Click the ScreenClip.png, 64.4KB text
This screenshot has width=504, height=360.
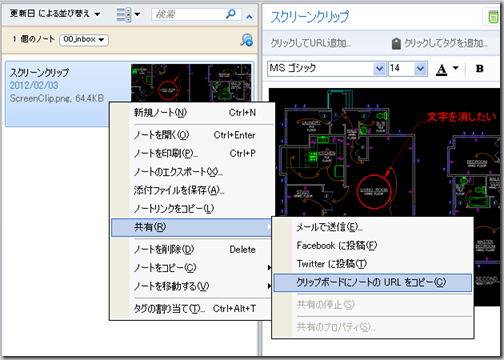[57, 98]
